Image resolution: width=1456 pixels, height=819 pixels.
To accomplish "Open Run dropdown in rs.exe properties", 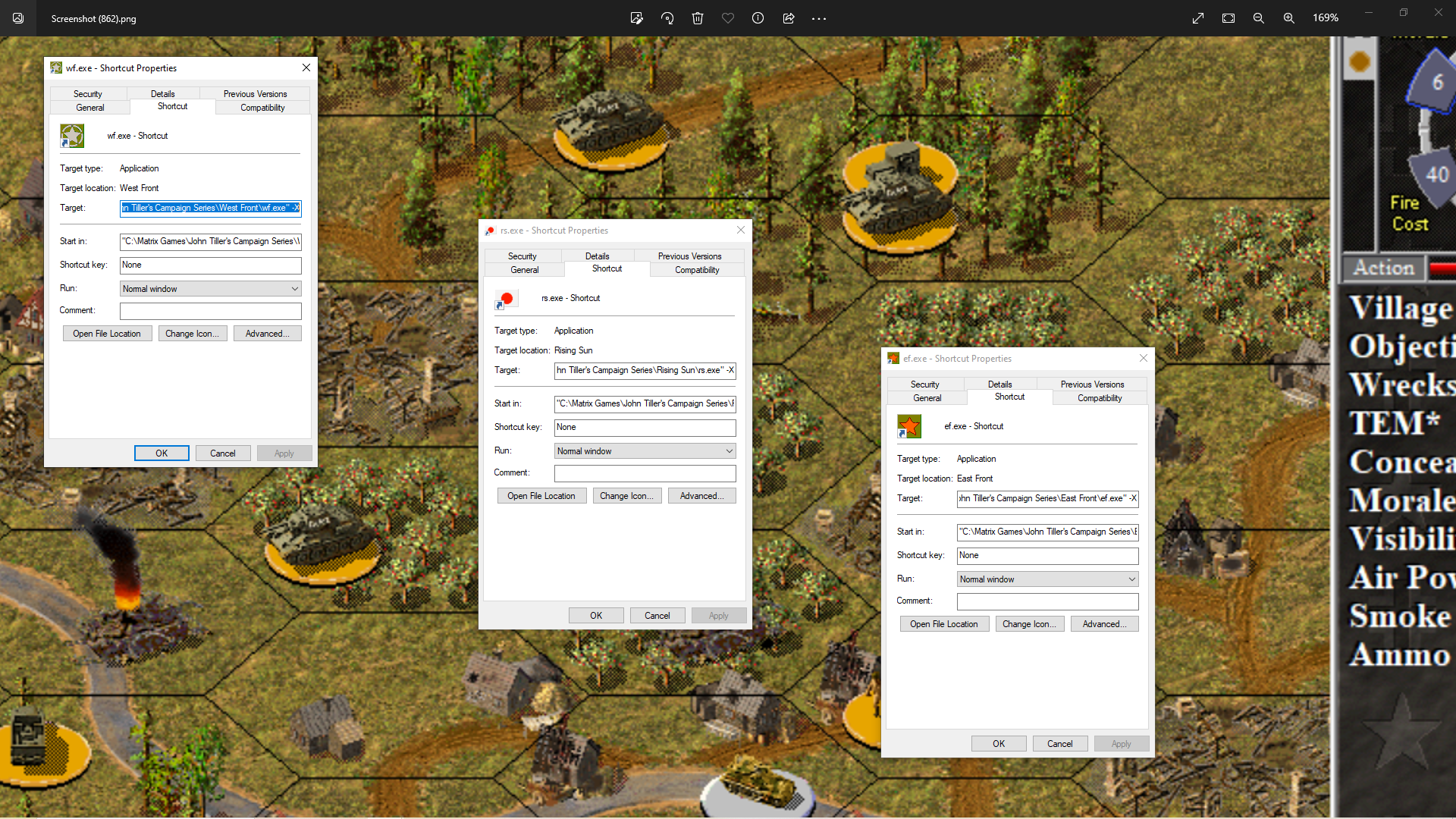I will [x=645, y=451].
